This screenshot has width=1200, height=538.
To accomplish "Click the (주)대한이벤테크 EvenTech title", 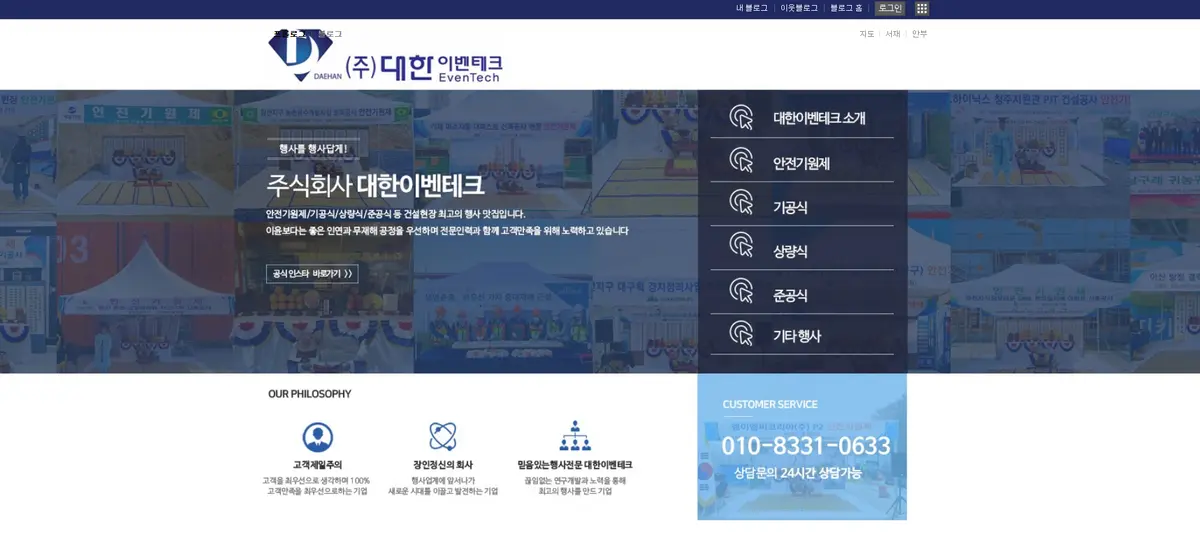I will (x=423, y=67).
